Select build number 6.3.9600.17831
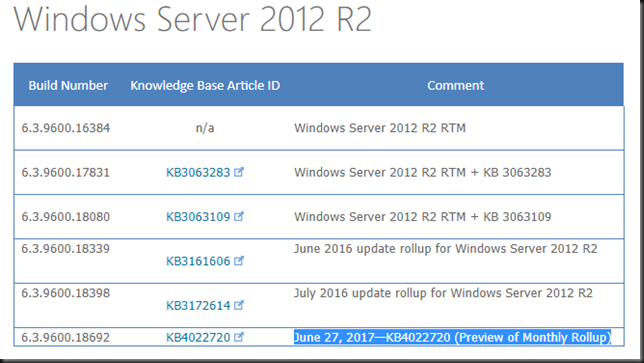 tap(66, 172)
